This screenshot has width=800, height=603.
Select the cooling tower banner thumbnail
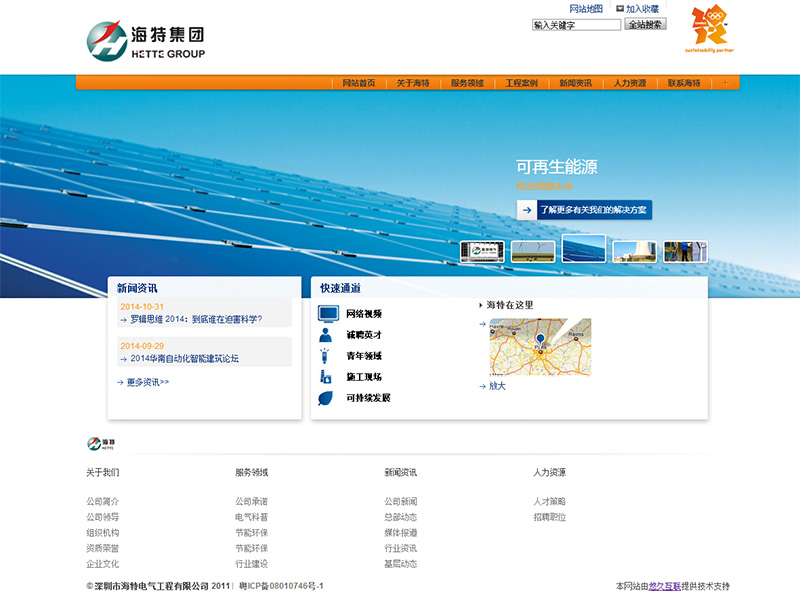point(634,251)
